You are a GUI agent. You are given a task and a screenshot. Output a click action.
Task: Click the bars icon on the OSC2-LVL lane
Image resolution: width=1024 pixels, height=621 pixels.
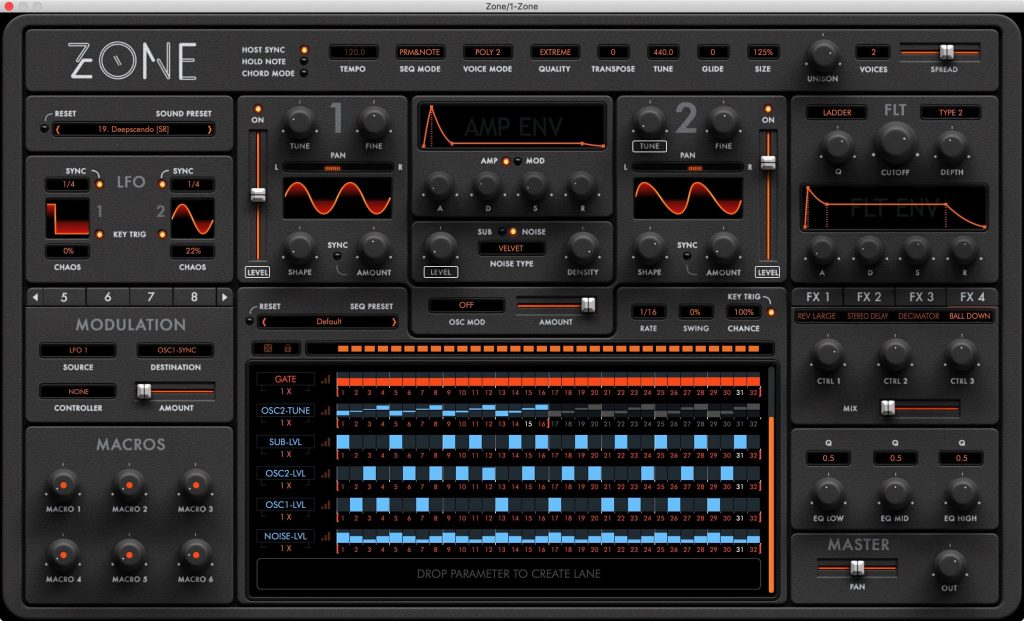tap(325, 473)
